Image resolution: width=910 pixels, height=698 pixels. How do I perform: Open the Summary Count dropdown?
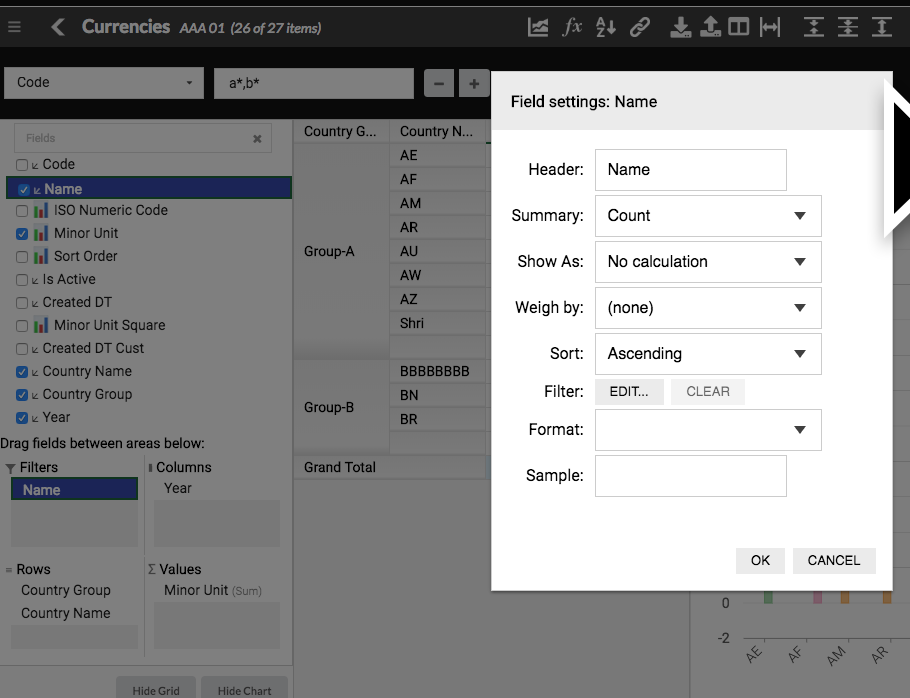(x=708, y=216)
